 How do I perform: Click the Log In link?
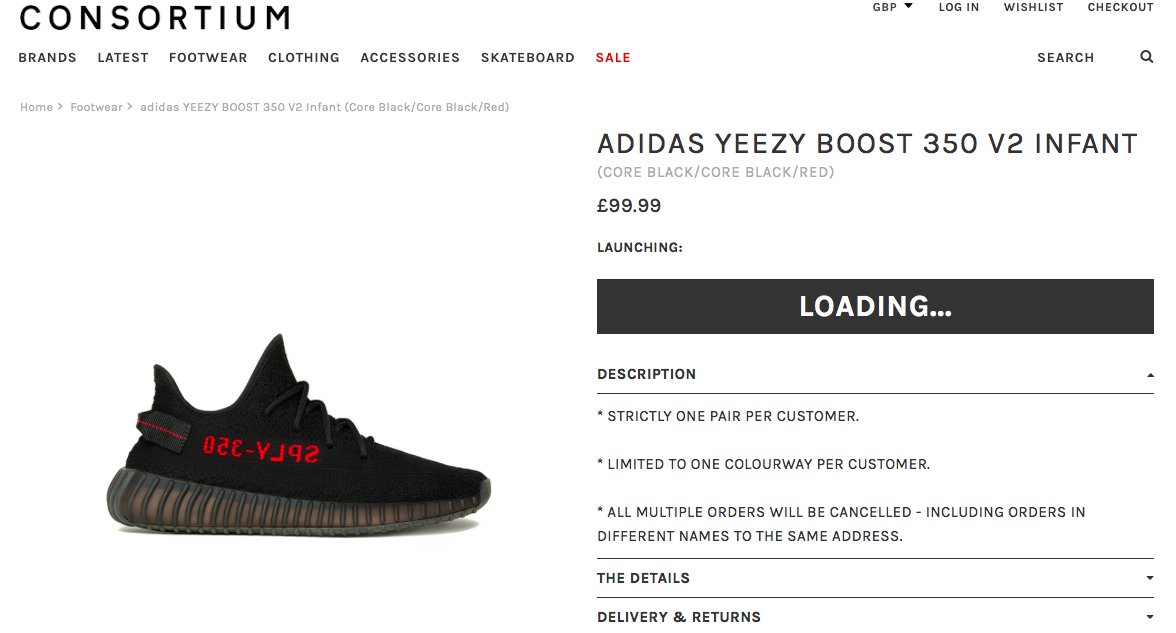tap(958, 7)
